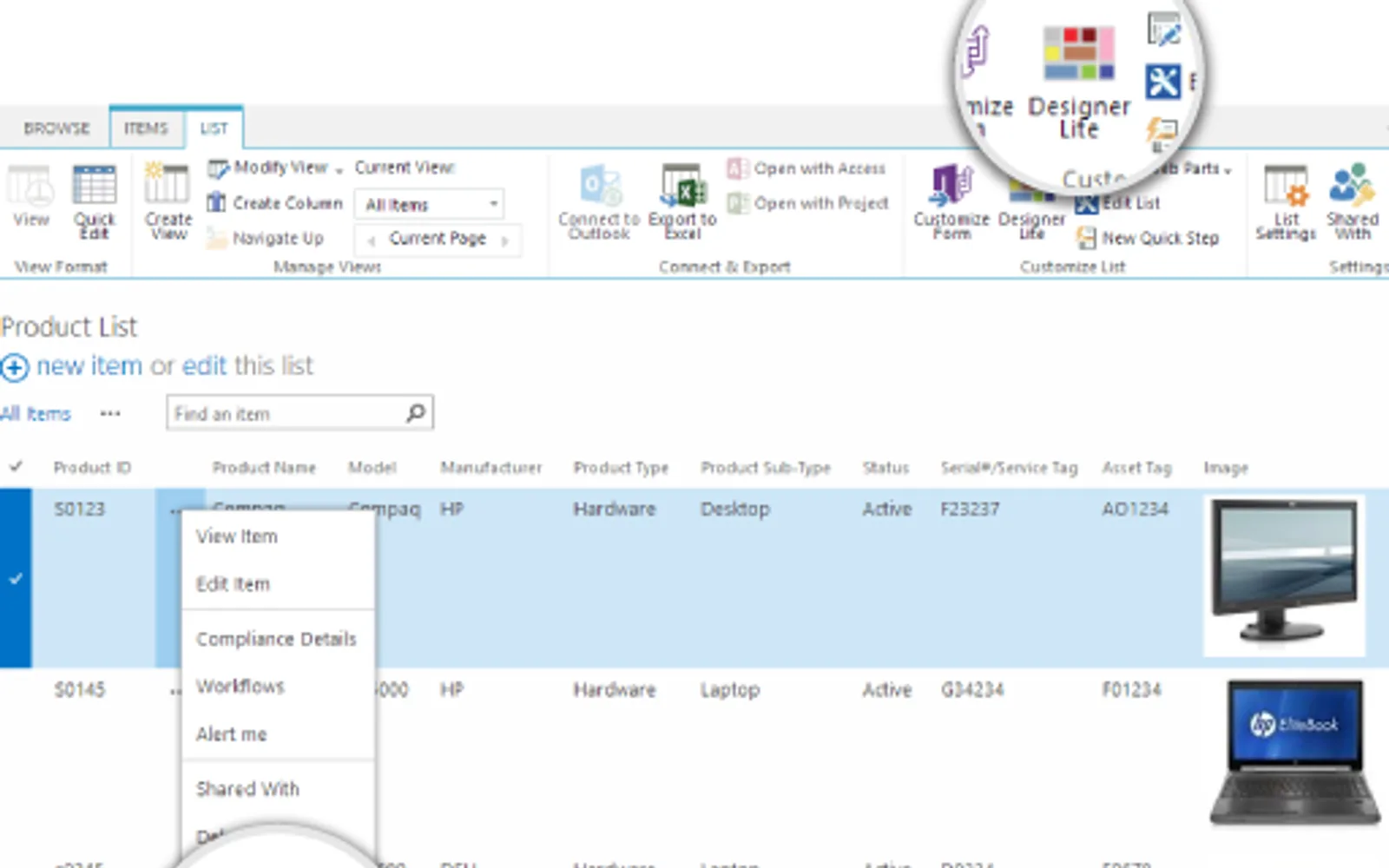The height and width of the screenshot is (868, 1389).
Task: Open the HP EliteBook laptop thumbnail
Action: [x=1294, y=753]
